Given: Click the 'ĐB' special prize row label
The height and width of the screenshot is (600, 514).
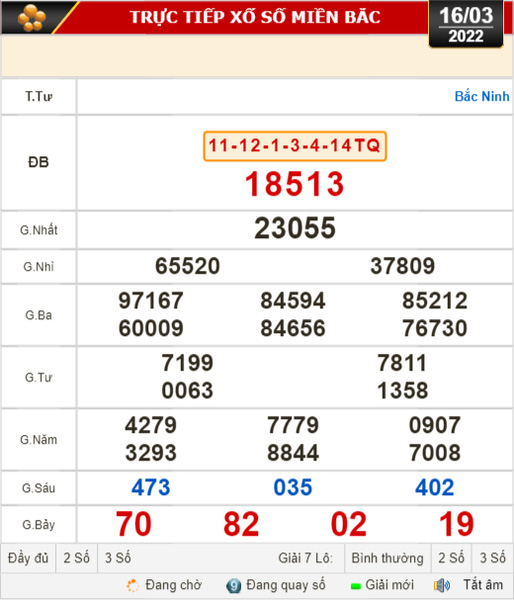Looking at the screenshot, I should click(x=39, y=163).
